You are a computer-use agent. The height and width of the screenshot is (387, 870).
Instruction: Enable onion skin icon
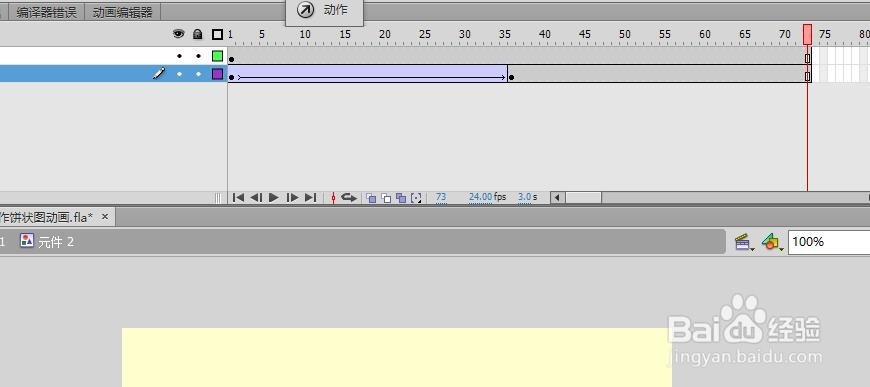tap(371, 198)
